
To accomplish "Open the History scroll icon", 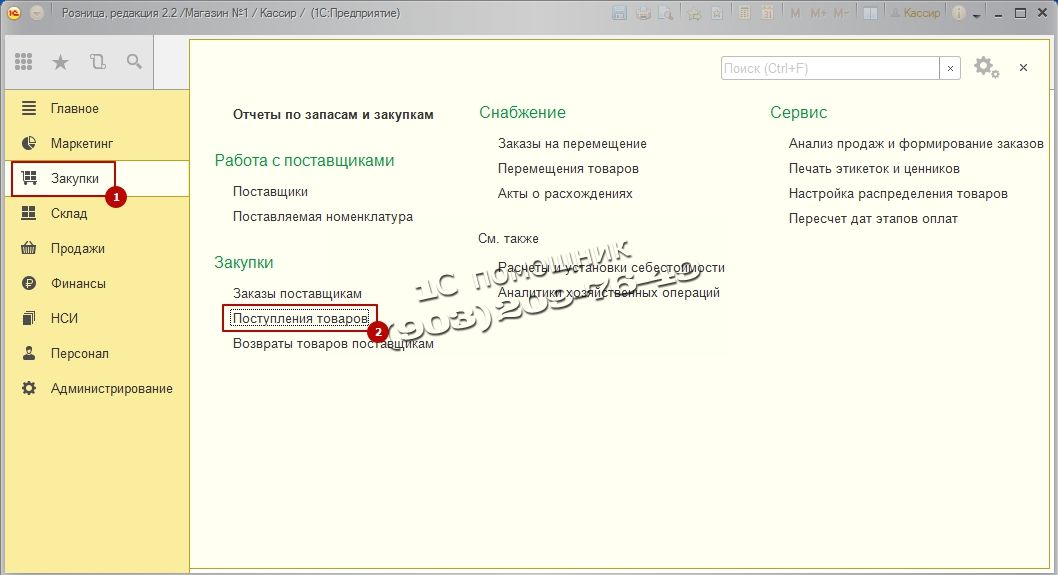I will pos(97,62).
